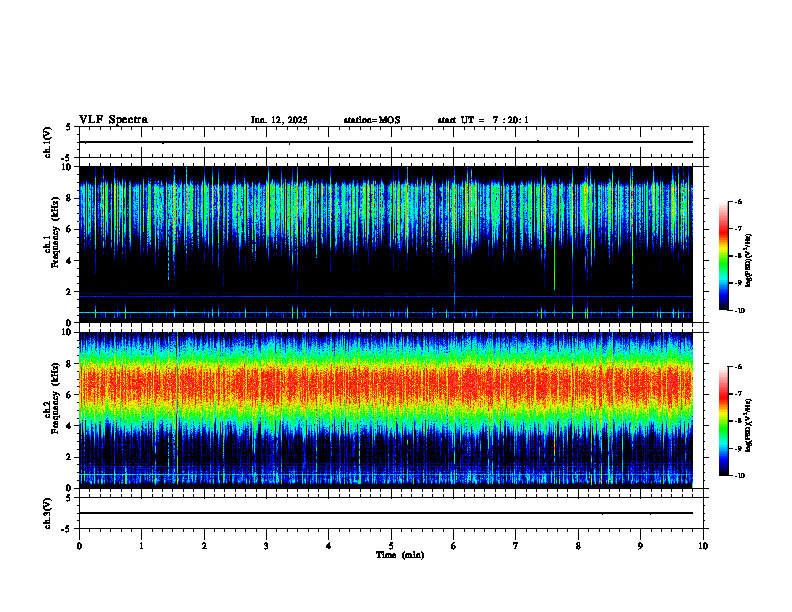Click the ch.1 voltage waveform trace

pyautogui.click(x=386, y=142)
